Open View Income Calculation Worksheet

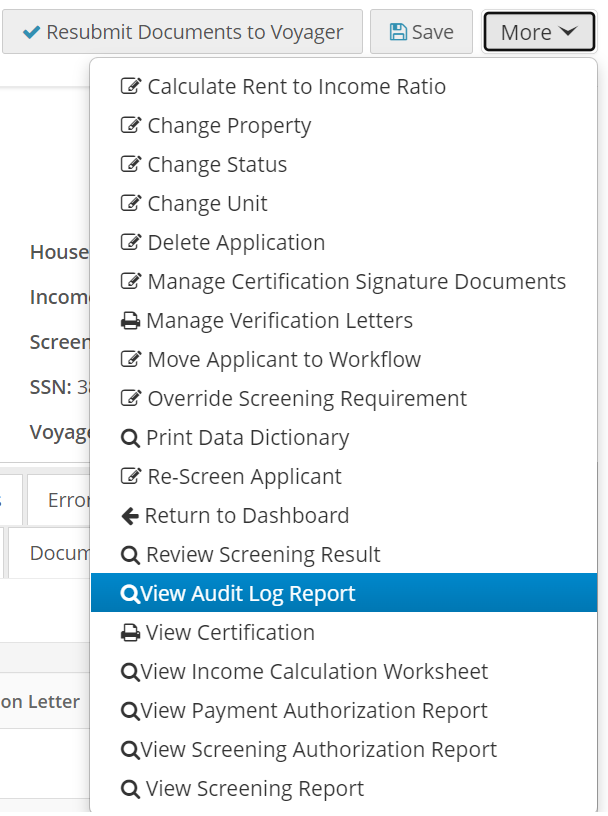pyautogui.click(x=314, y=672)
